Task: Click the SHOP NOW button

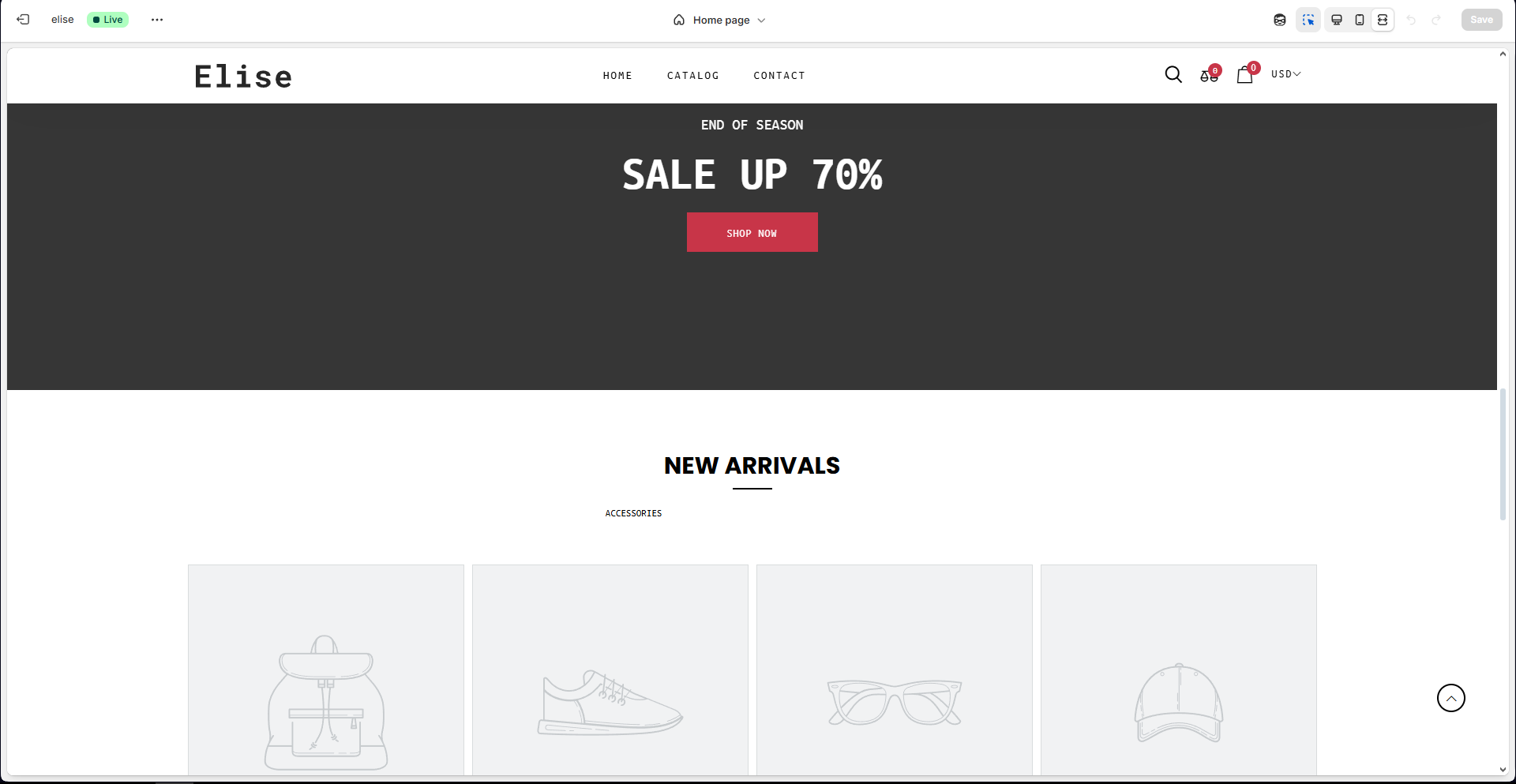Action: [752, 232]
